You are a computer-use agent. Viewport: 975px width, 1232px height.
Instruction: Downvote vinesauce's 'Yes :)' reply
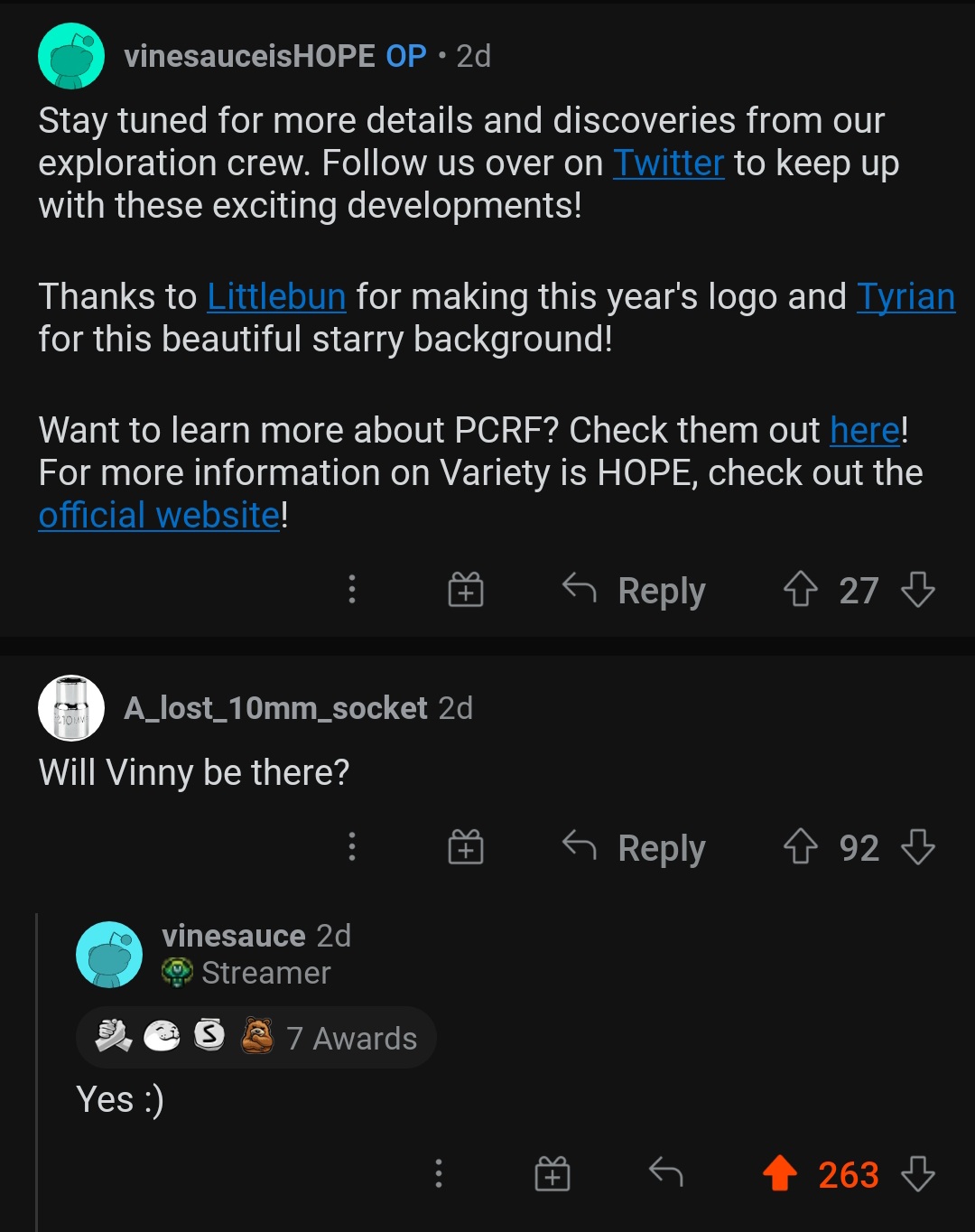pos(918,1174)
